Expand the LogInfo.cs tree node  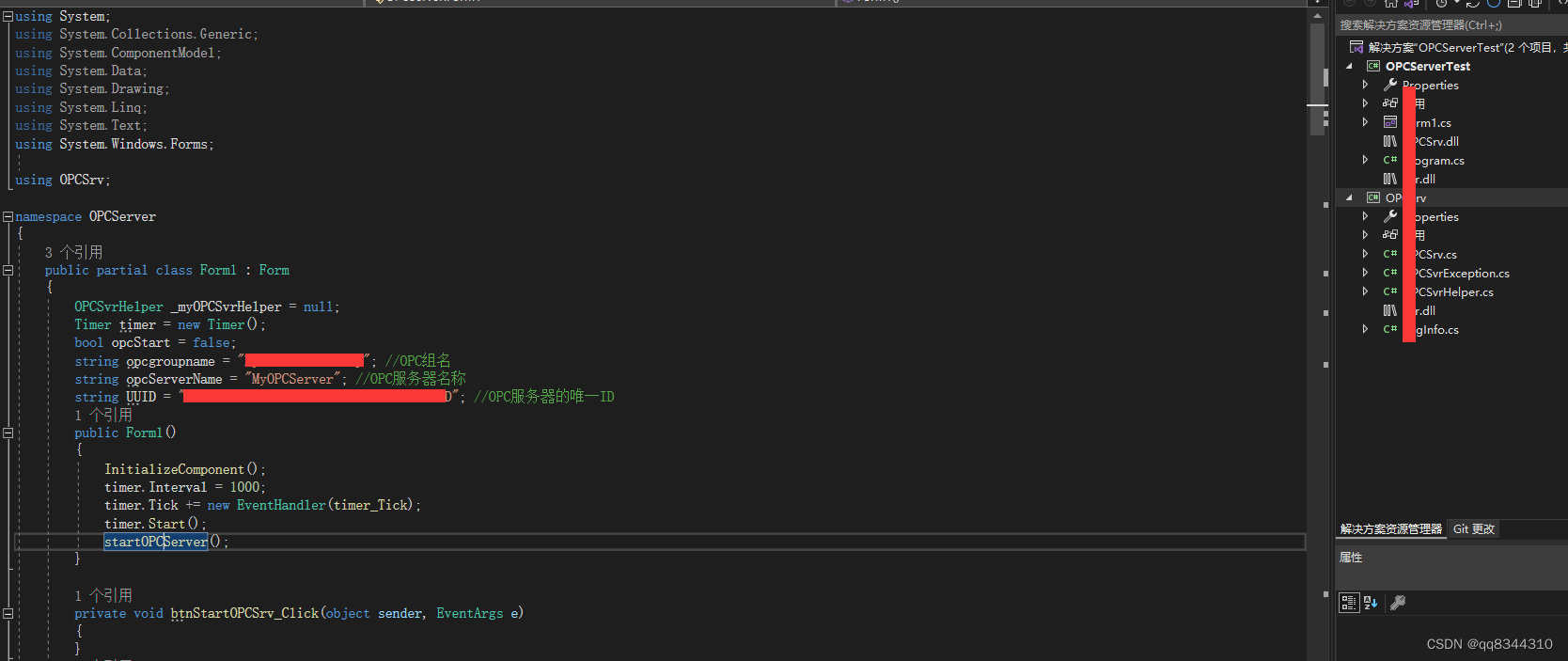(1366, 329)
